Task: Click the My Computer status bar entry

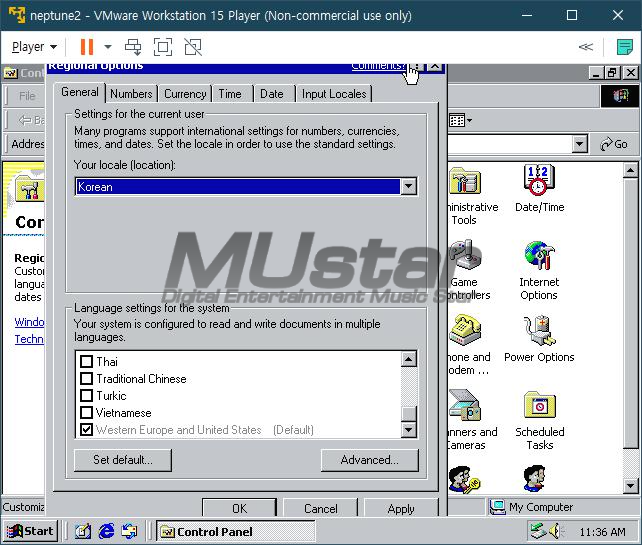Action: 532,507
